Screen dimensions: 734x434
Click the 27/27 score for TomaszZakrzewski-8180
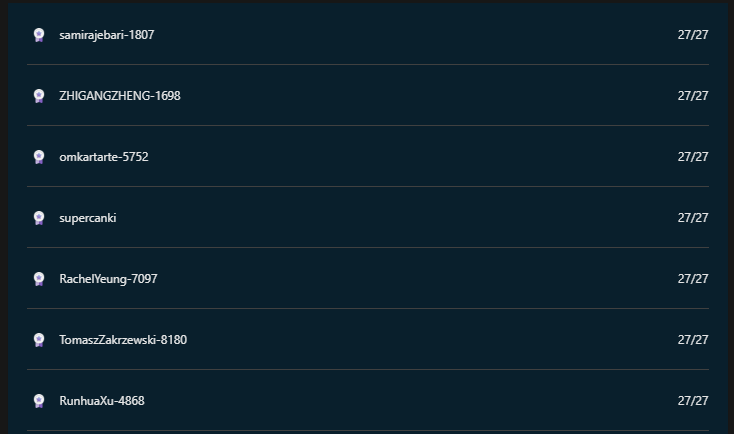pos(693,340)
